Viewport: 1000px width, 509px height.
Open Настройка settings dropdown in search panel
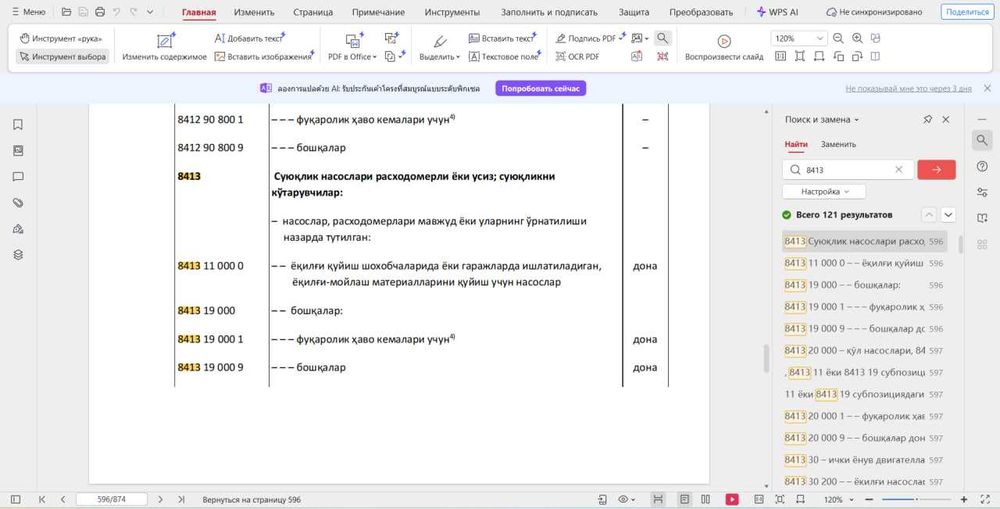(x=824, y=191)
